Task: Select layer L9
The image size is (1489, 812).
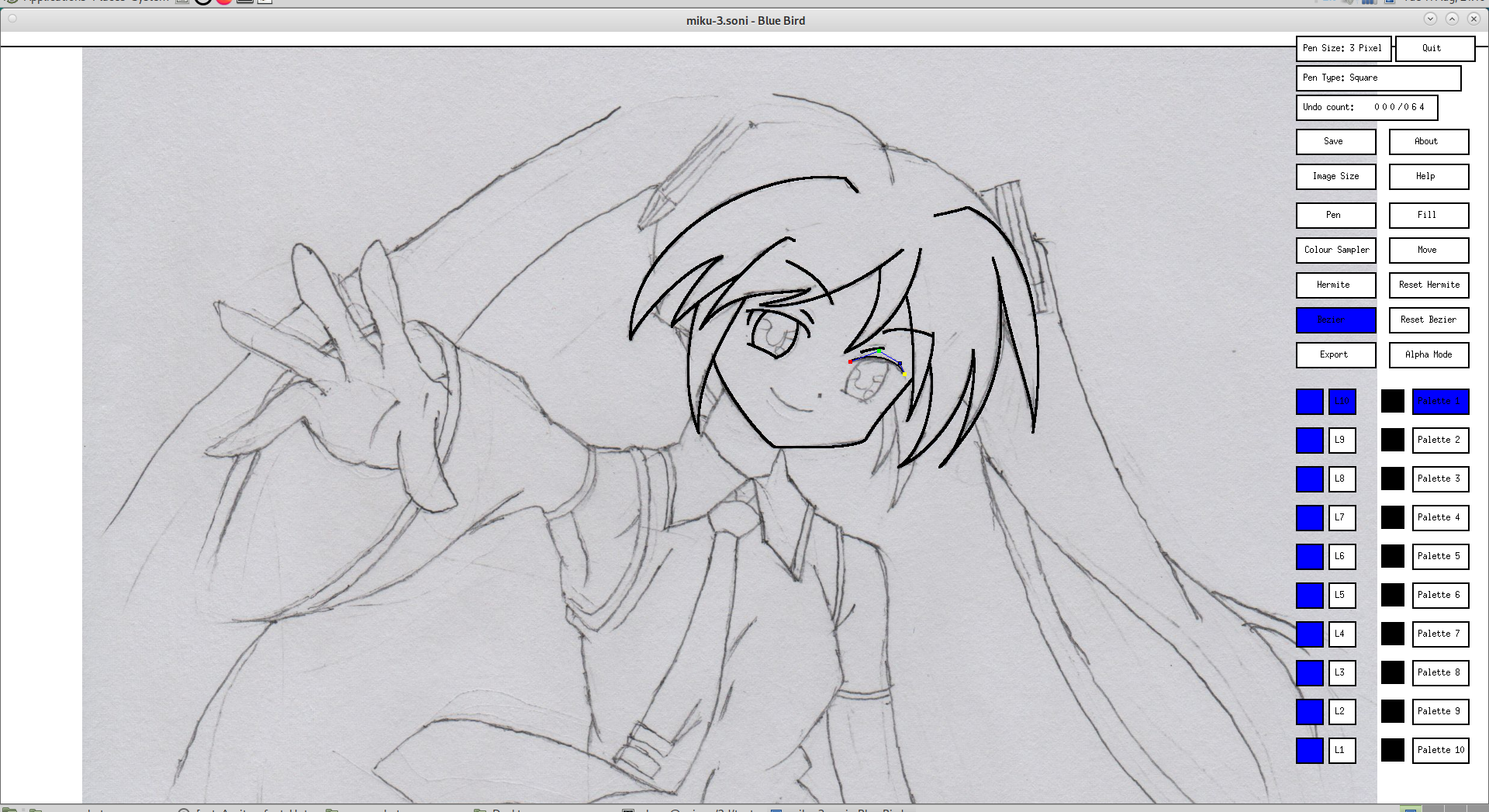Action: pos(1342,441)
